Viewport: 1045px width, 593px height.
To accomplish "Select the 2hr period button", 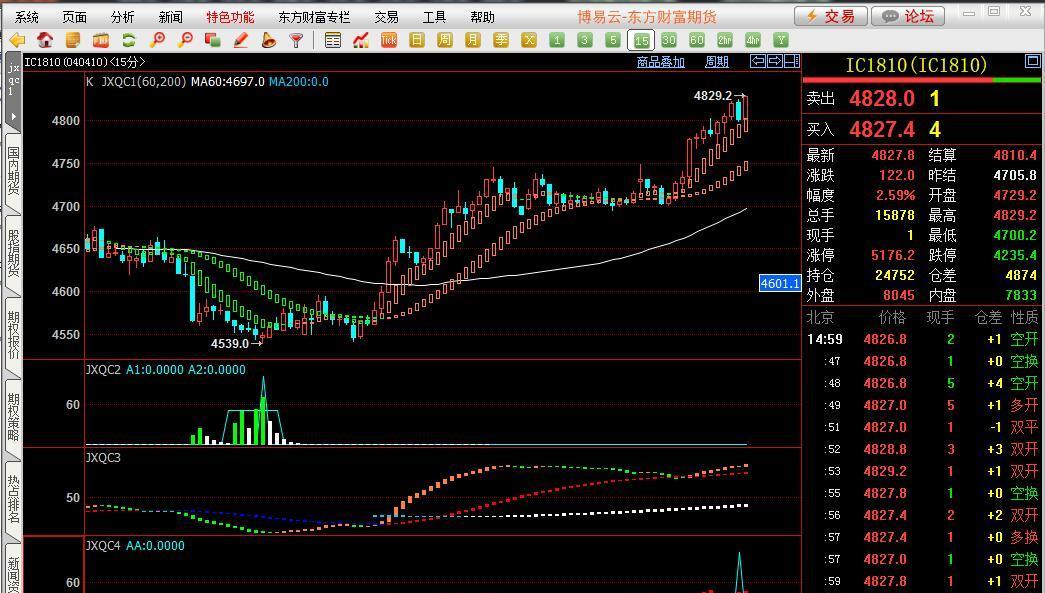I will [725, 40].
